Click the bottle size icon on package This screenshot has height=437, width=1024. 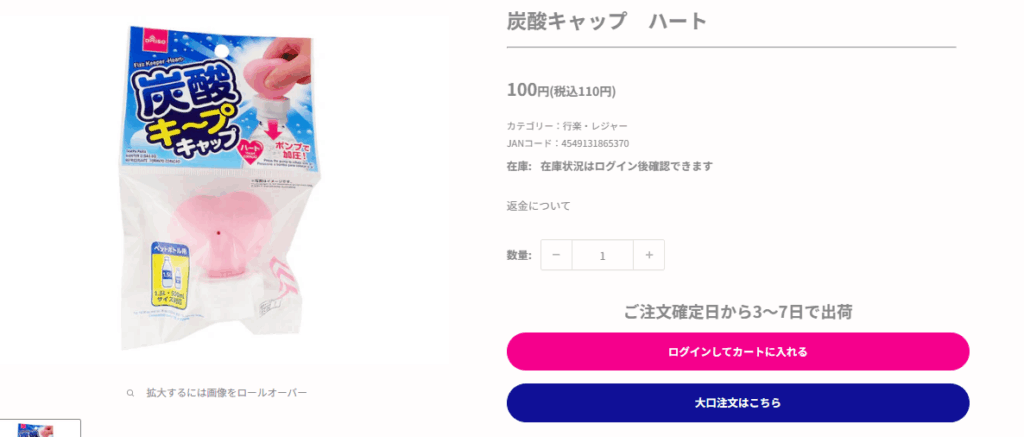(171, 274)
